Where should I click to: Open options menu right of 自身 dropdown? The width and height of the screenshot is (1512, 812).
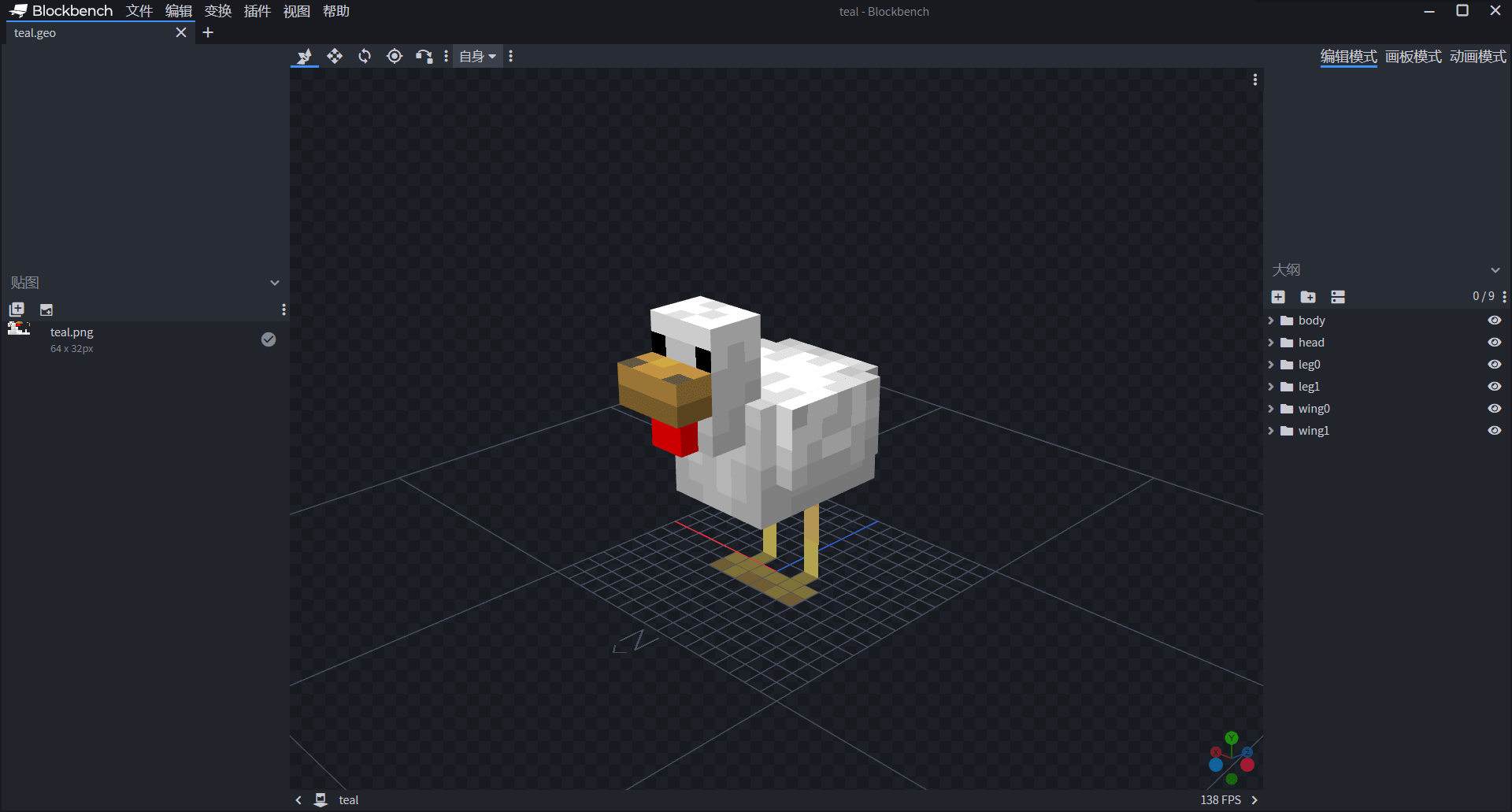click(x=511, y=56)
